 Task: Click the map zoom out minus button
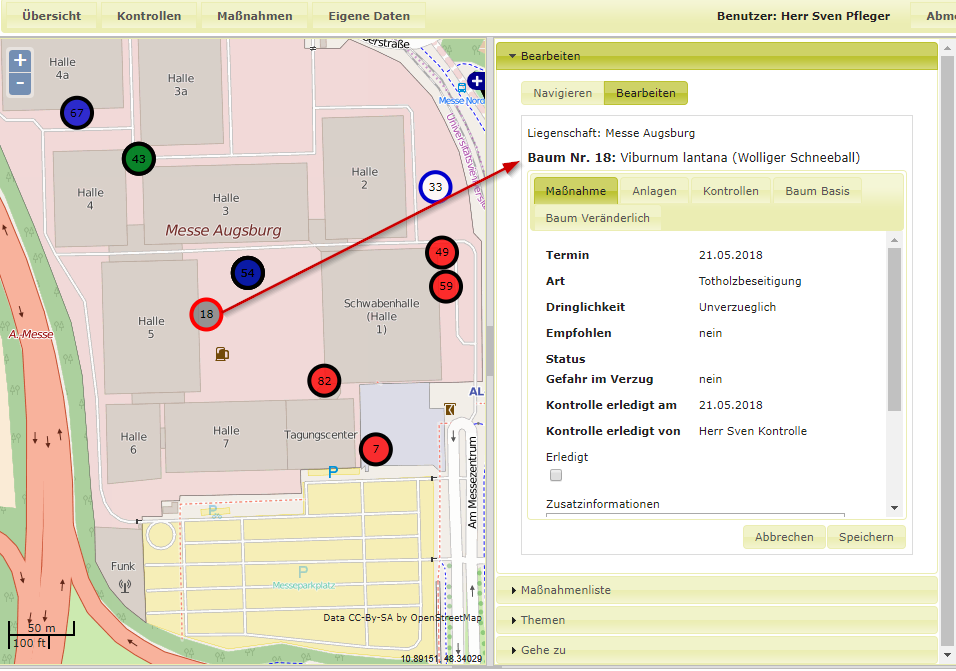(20, 83)
